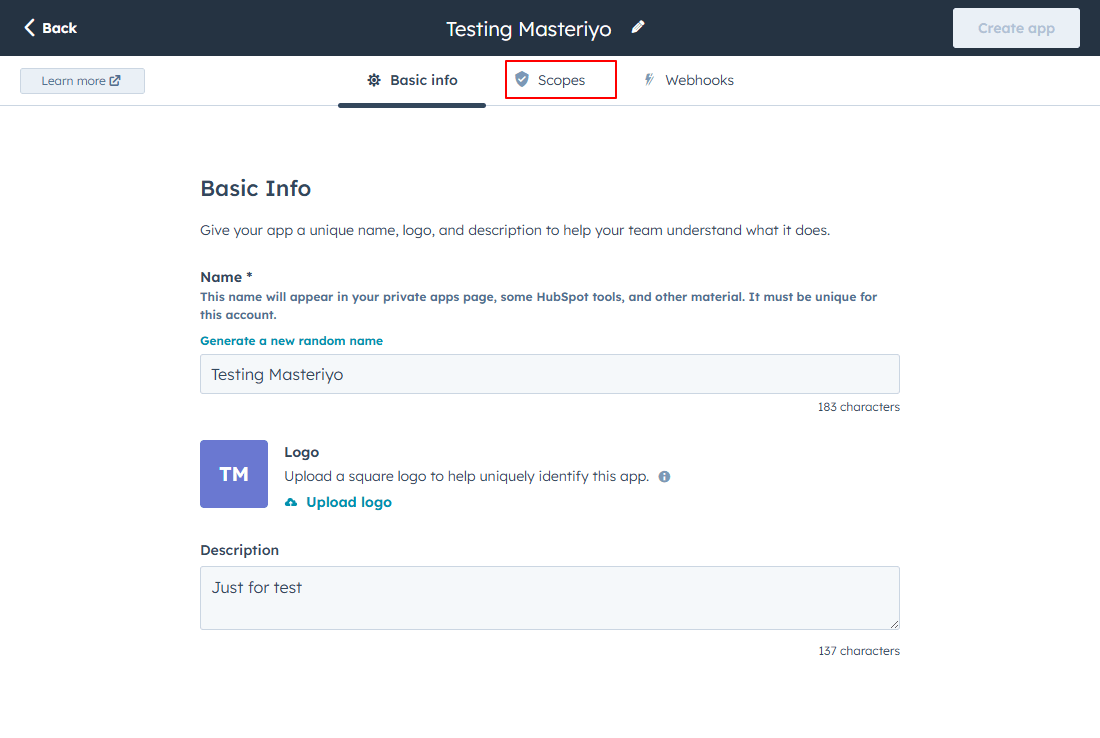Select the Basic info tab

click(x=412, y=80)
